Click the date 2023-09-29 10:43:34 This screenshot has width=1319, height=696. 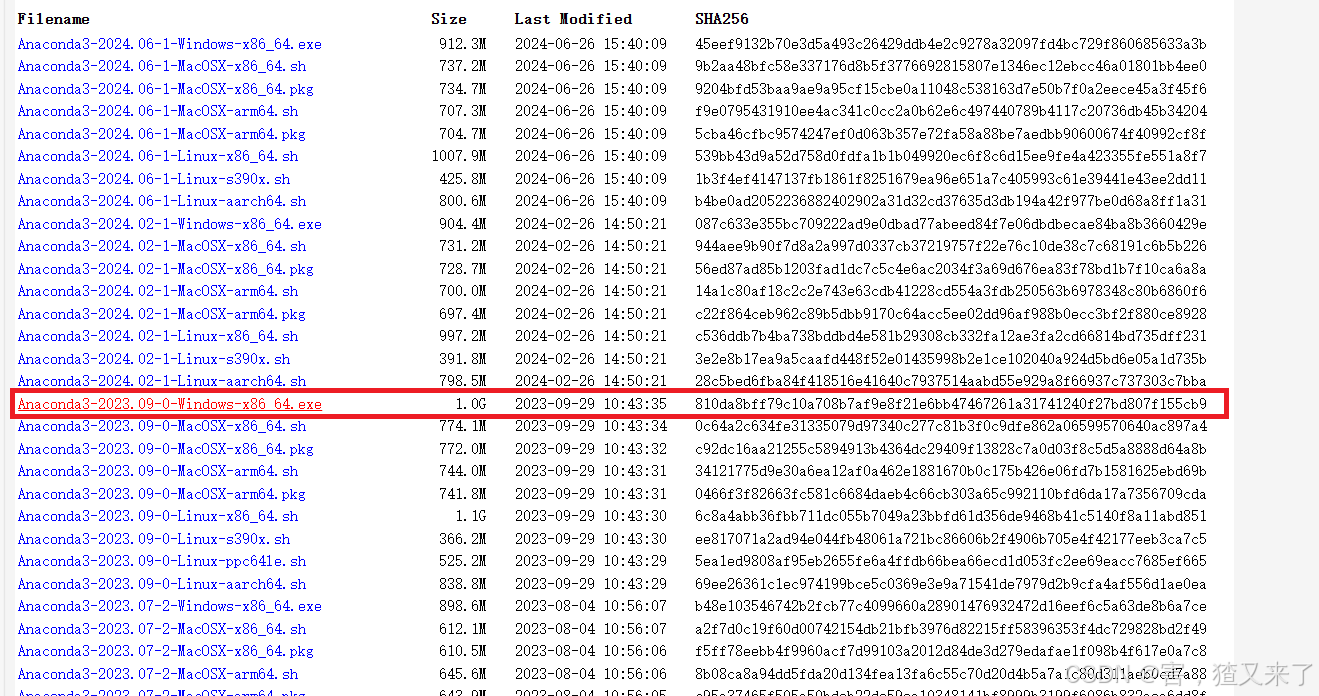[590, 426]
